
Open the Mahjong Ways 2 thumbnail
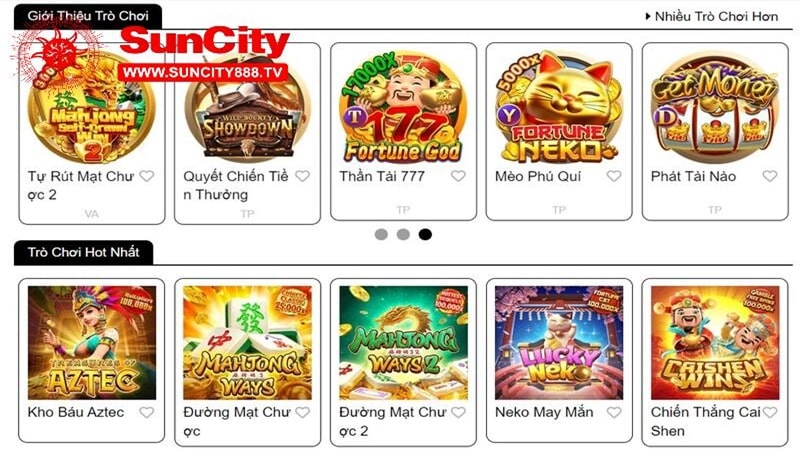click(x=403, y=342)
